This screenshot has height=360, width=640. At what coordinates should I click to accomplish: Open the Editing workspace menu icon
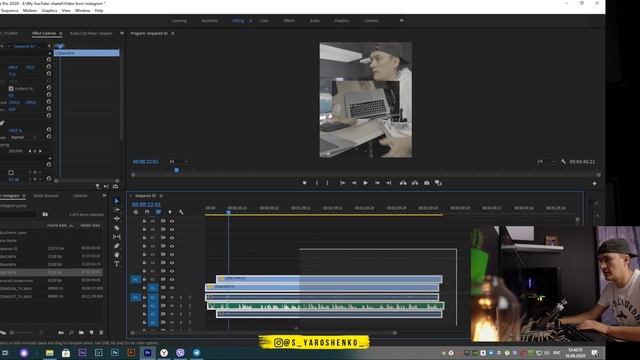pyautogui.click(x=251, y=21)
